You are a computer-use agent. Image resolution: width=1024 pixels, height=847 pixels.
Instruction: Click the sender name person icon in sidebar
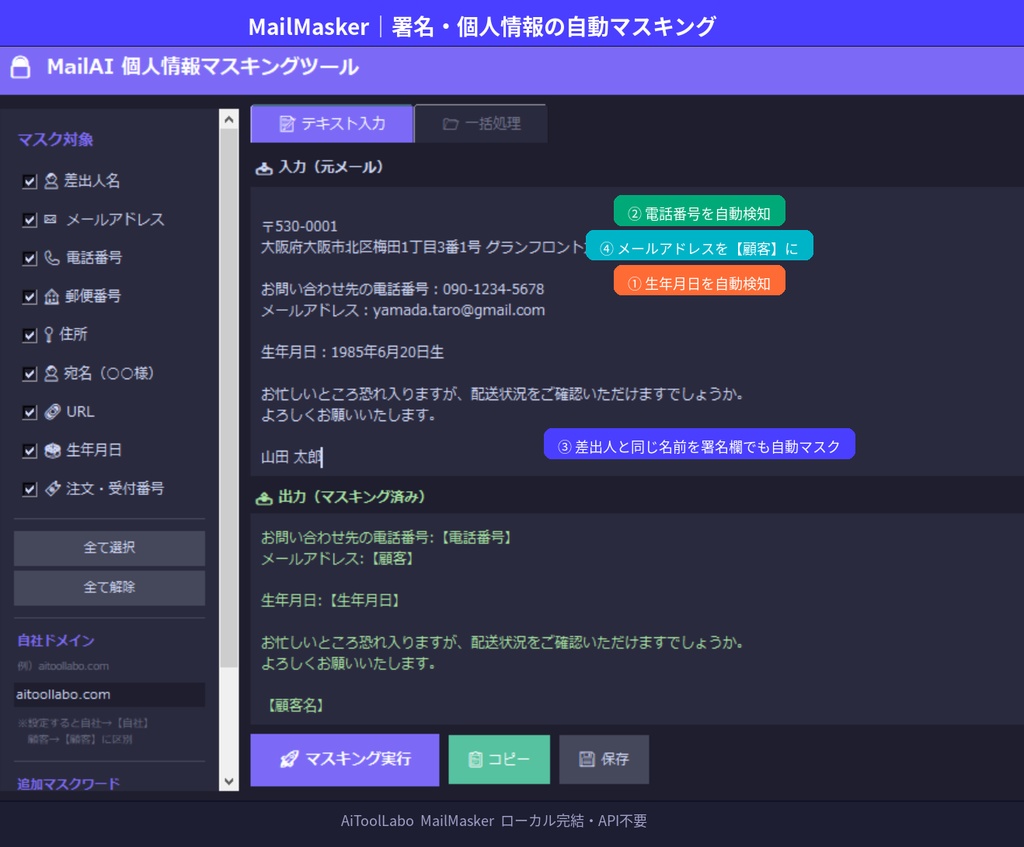click(x=50, y=181)
